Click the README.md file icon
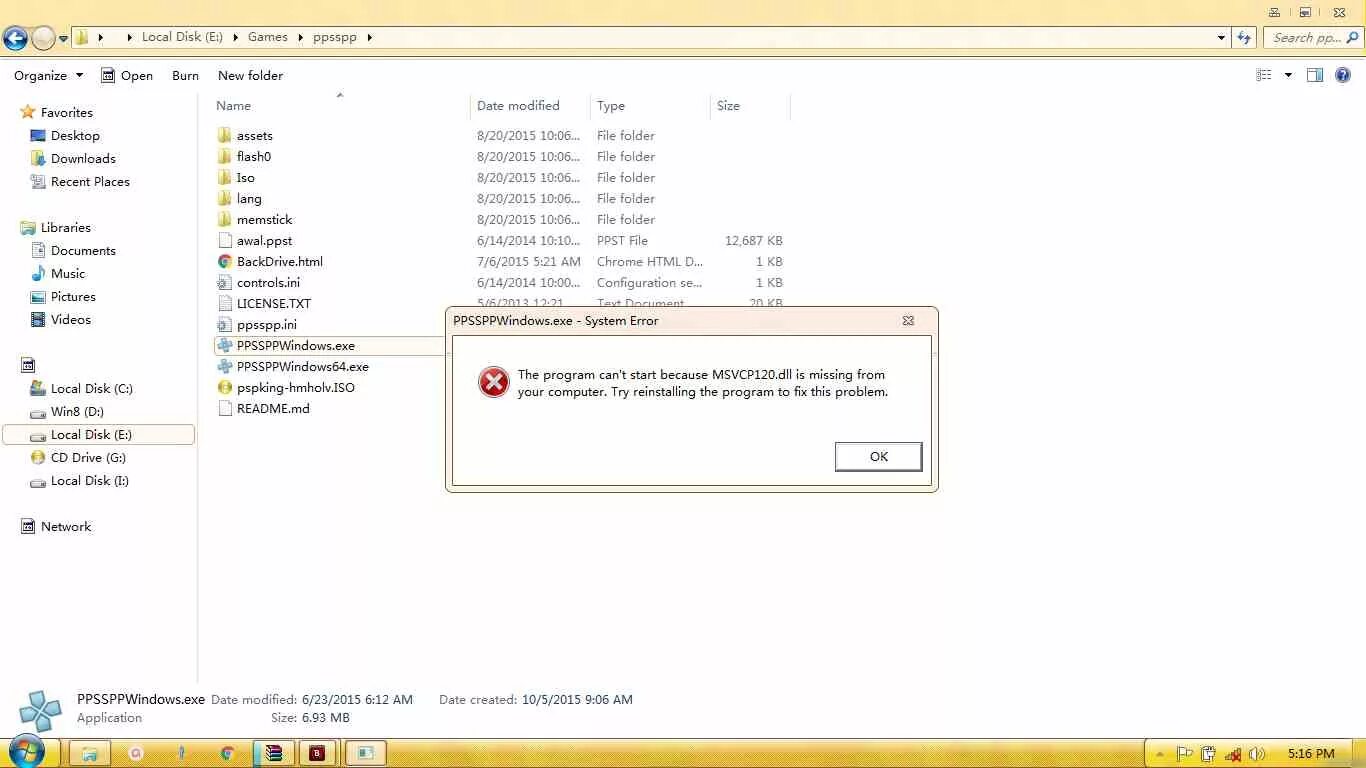This screenshot has height=768, width=1366. tap(225, 408)
